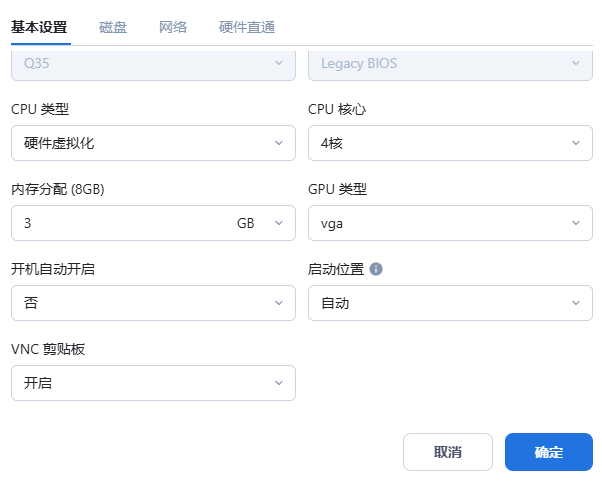Click the chevron arrow in CPU 类型 field
This screenshot has width=602, height=491.
pyautogui.click(x=279, y=143)
